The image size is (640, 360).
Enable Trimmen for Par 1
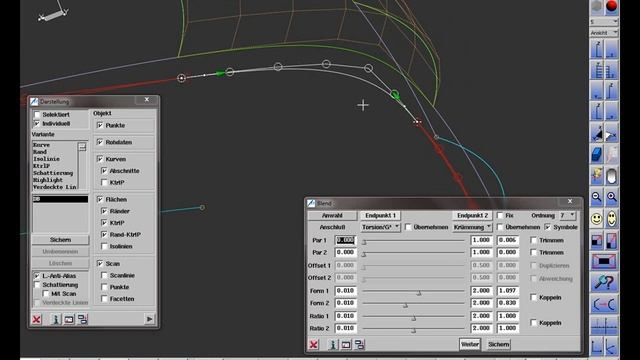(533, 240)
